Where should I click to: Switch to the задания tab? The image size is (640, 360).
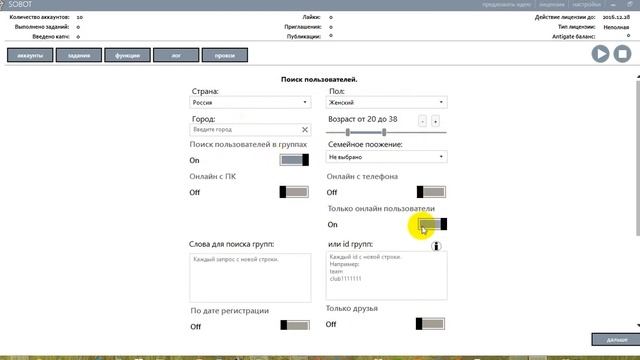tap(79, 55)
